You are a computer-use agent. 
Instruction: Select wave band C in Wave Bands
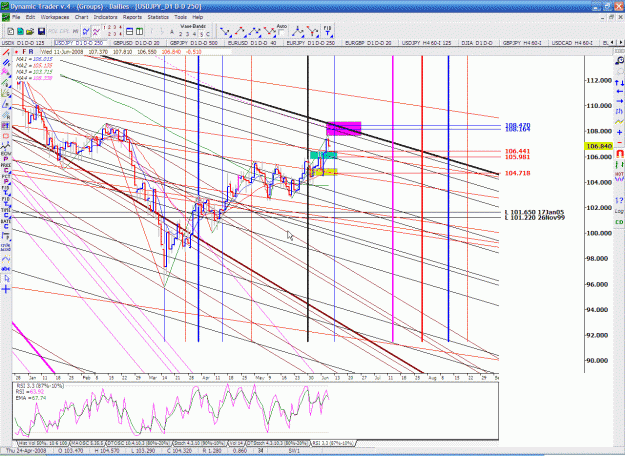click(x=207, y=34)
